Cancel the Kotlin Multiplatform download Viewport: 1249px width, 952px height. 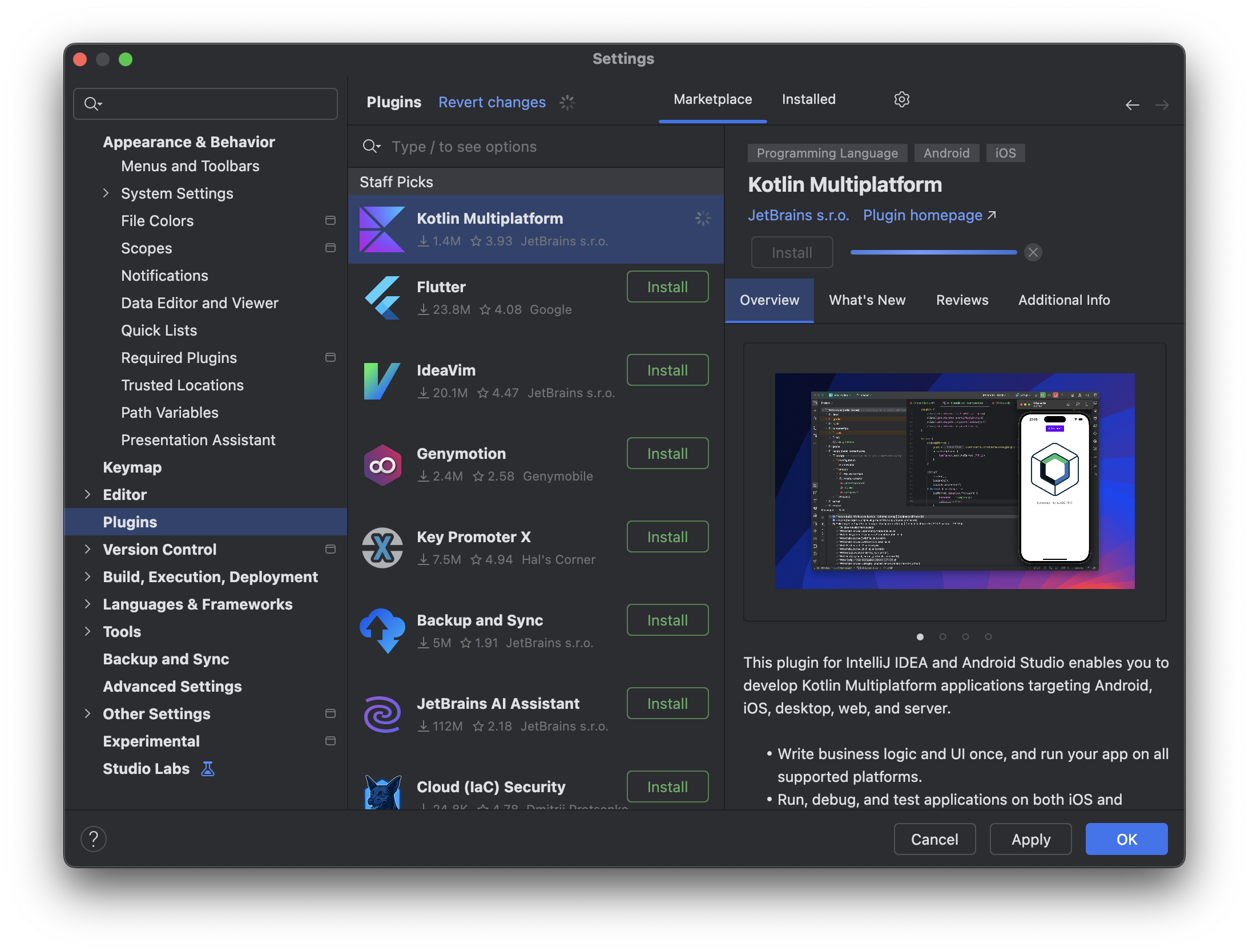(1033, 252)
